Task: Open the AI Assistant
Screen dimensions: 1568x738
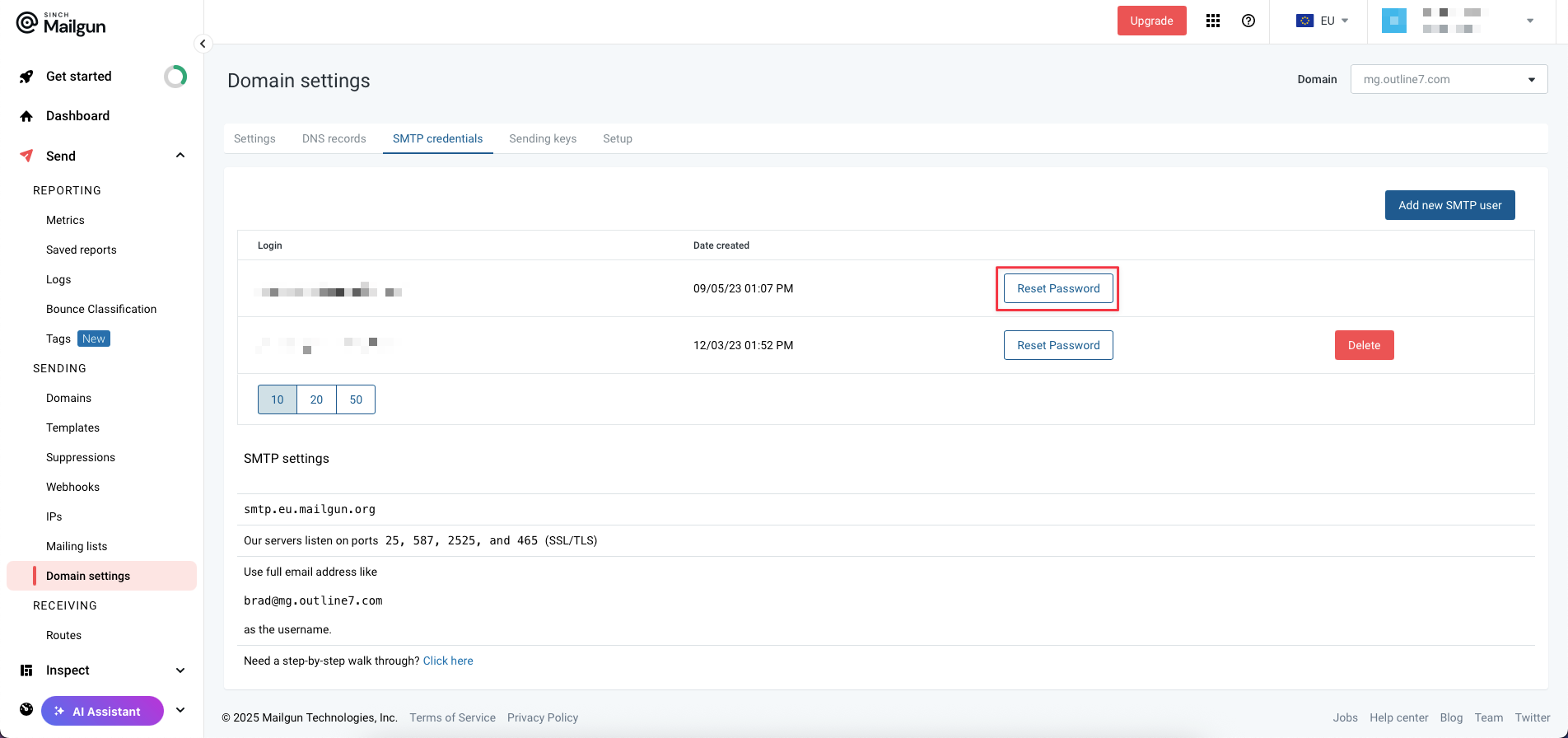Action: click(102, 711)
